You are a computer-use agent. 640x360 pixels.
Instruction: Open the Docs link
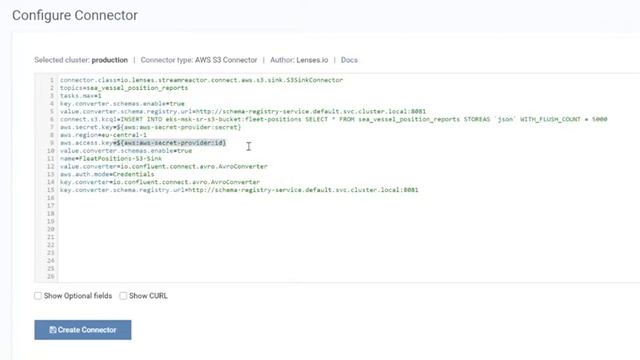pyautogui.click(x=349, y=60)
